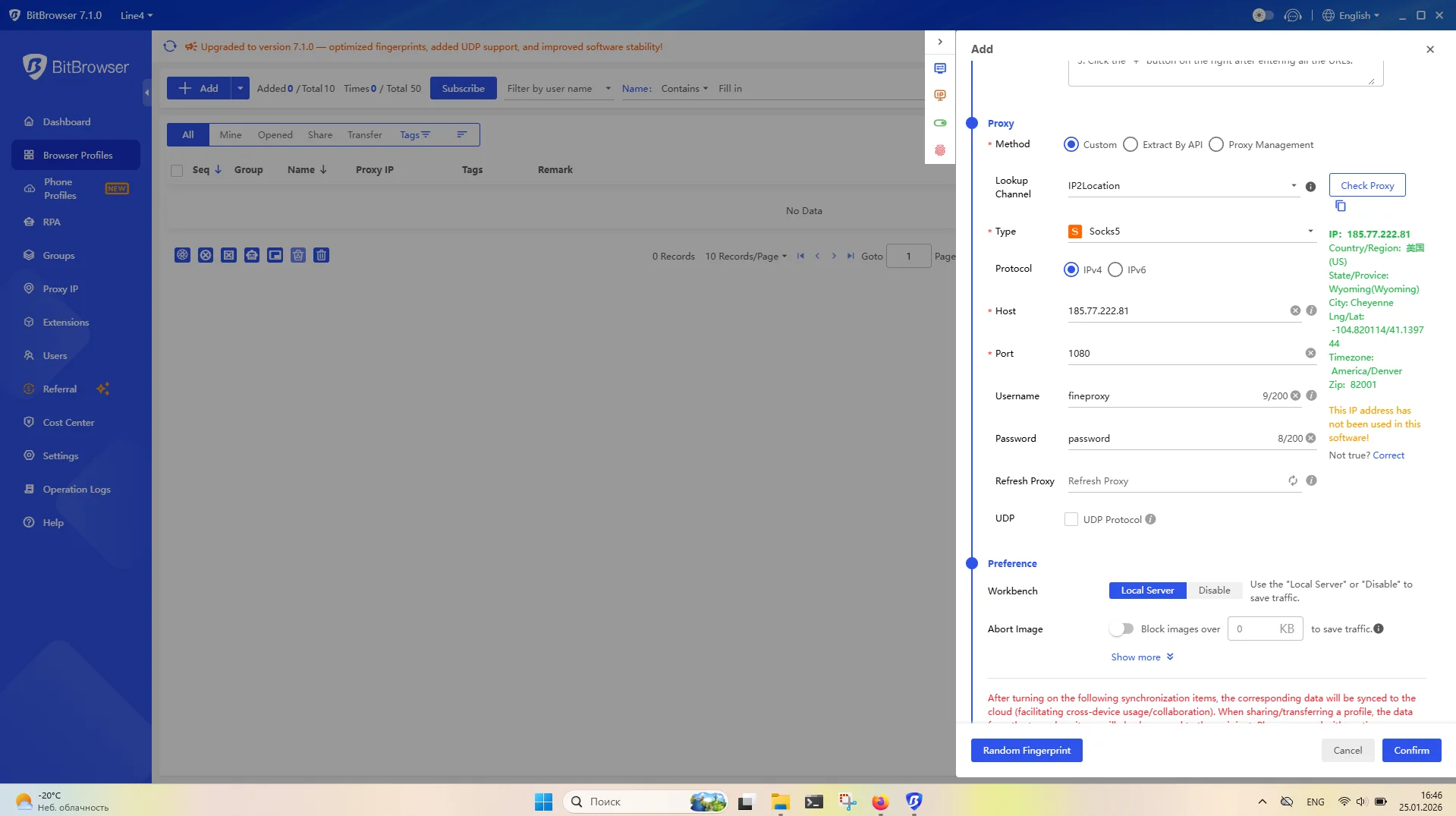The image size is (1456, 816).
Task: Open the Name Contains condition dropdown
Action: 684,88
